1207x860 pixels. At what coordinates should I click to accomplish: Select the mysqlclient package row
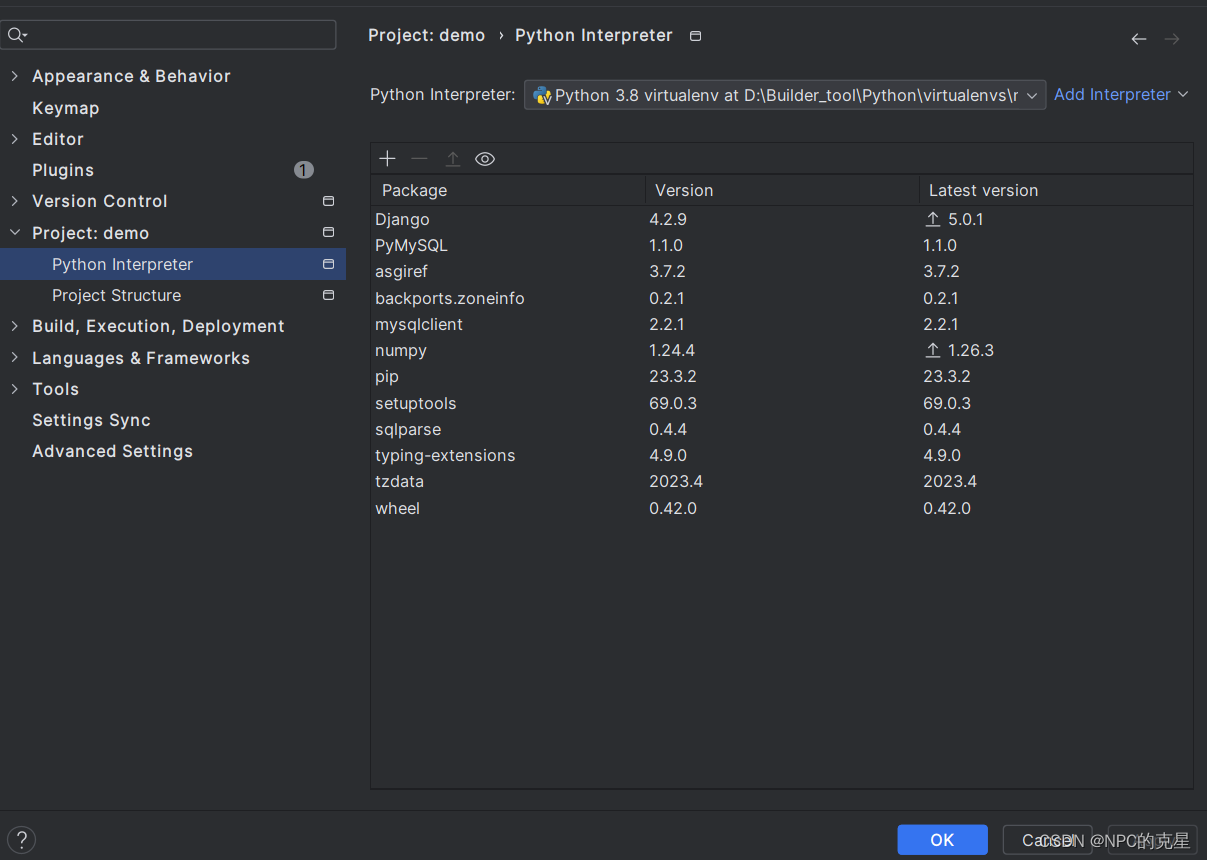click(x=782, y=324)
